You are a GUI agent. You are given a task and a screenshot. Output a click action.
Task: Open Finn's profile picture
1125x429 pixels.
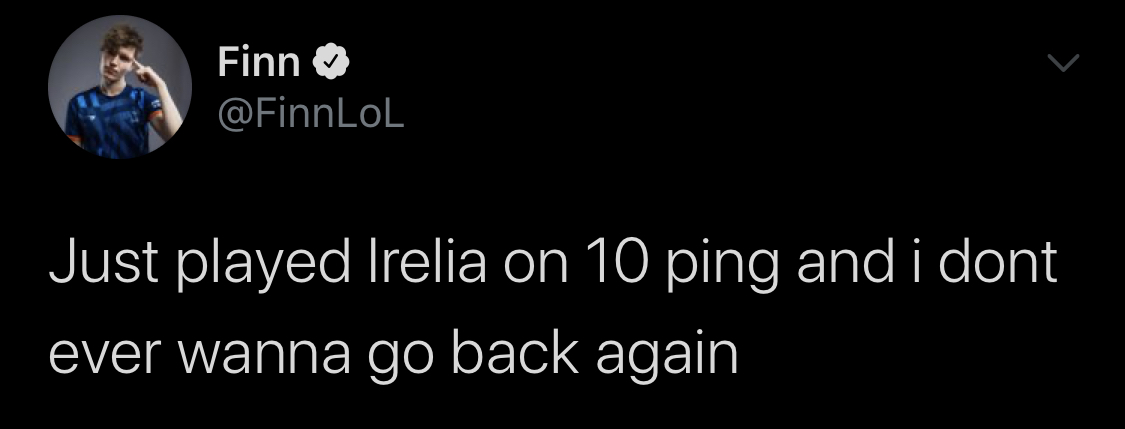click(x=120, y=88)
